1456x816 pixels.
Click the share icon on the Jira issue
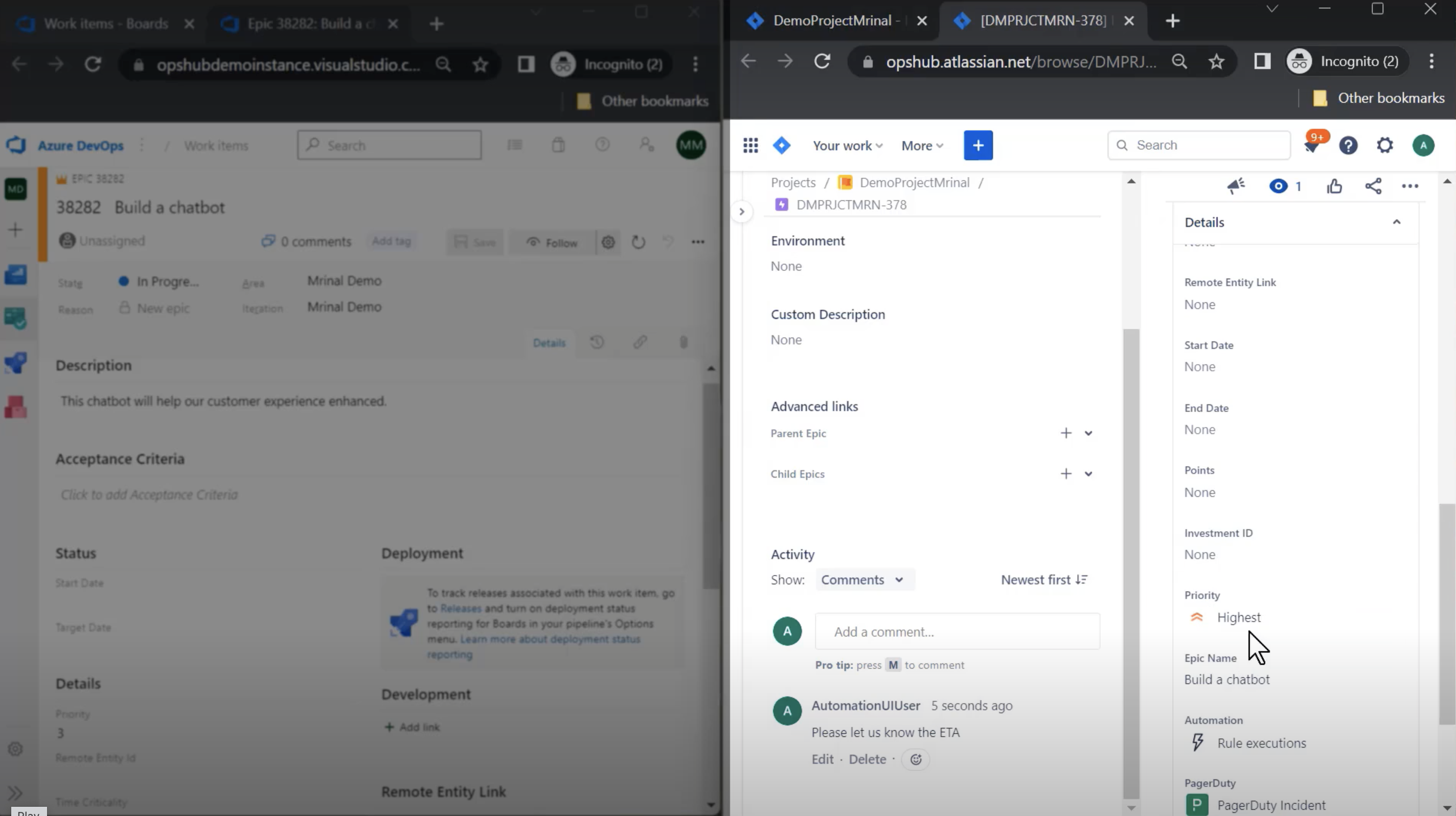(x=1374, y=186)
